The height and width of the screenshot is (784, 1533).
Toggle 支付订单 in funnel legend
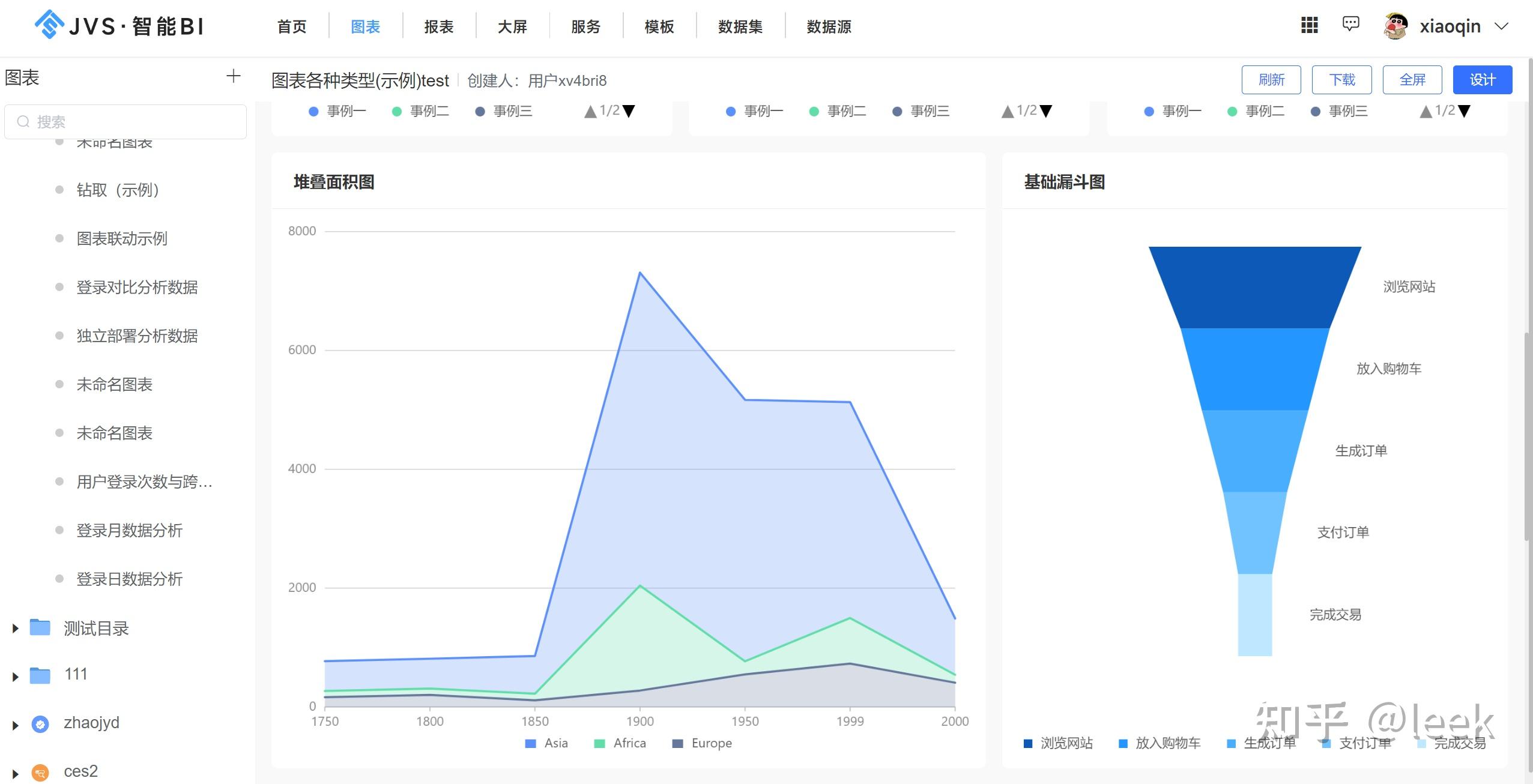point(1356,743)
